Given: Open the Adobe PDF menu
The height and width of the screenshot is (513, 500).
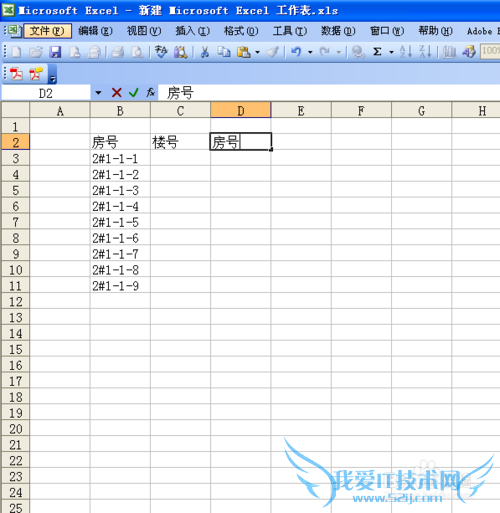Looking at the screenshot, I should coord(483,31).
